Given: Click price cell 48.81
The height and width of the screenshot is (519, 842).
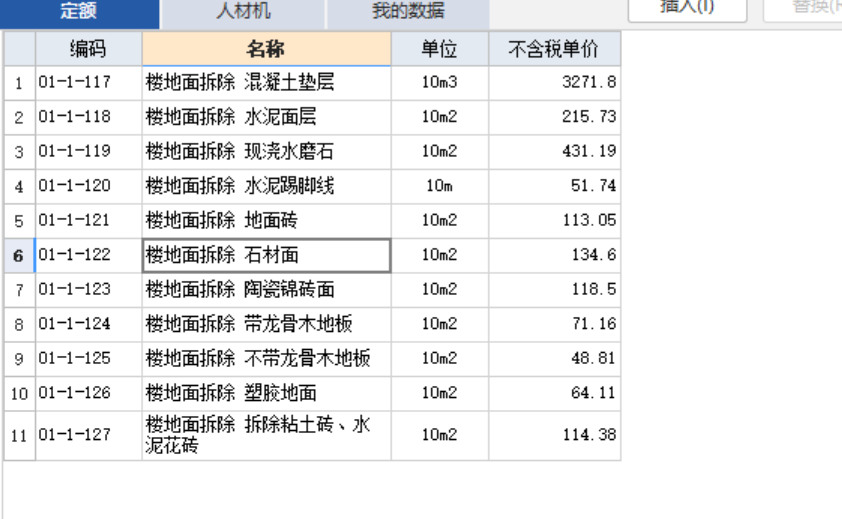Looking at the screenshot, I should [555, 358].
